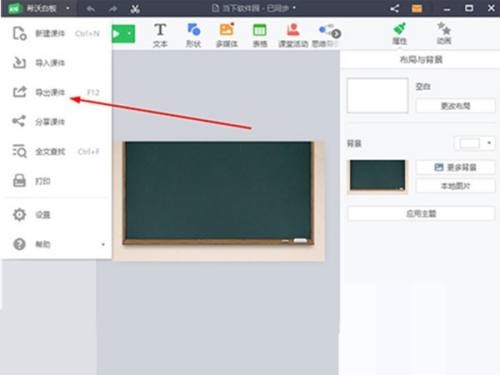
Task: Undo the last action
Action: point(91,9)
